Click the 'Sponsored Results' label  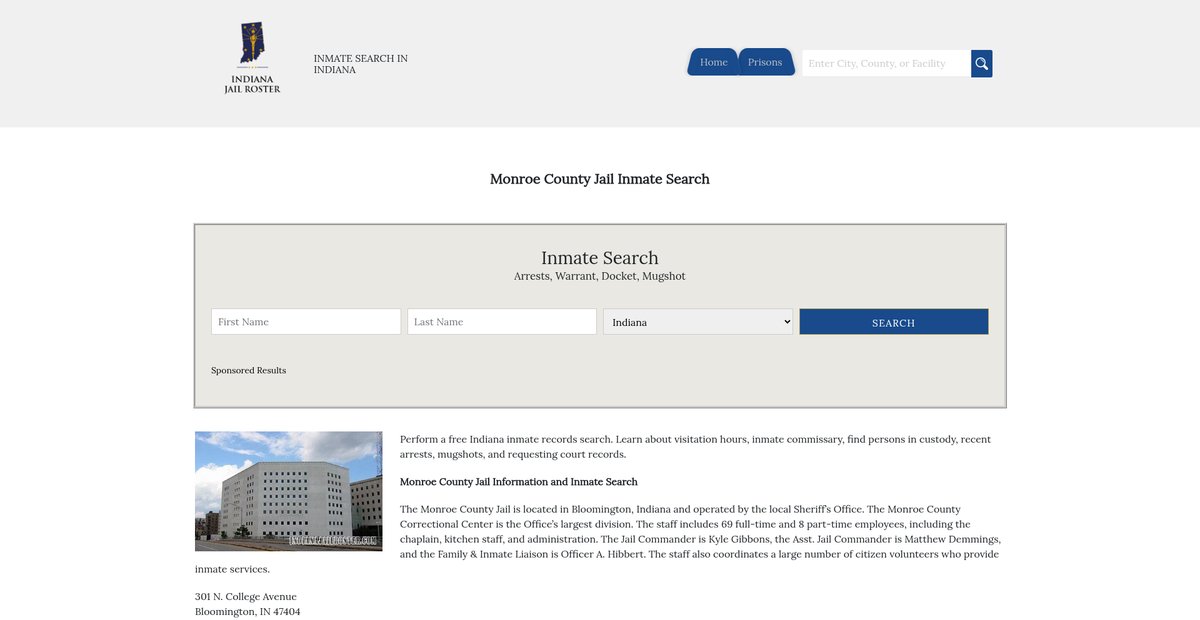click(x=248, y=371)
